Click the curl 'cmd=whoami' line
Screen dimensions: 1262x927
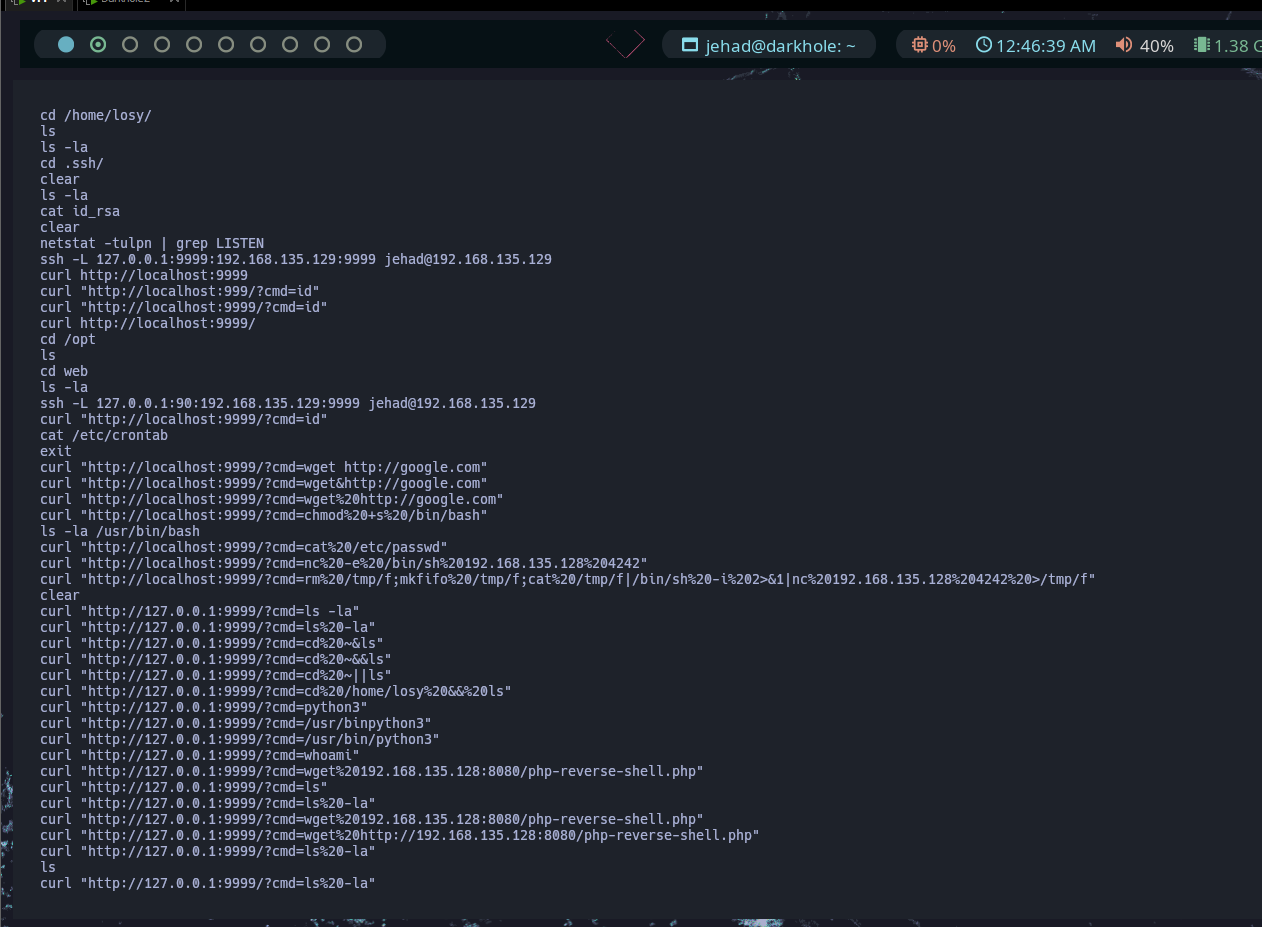pos(200,755)
